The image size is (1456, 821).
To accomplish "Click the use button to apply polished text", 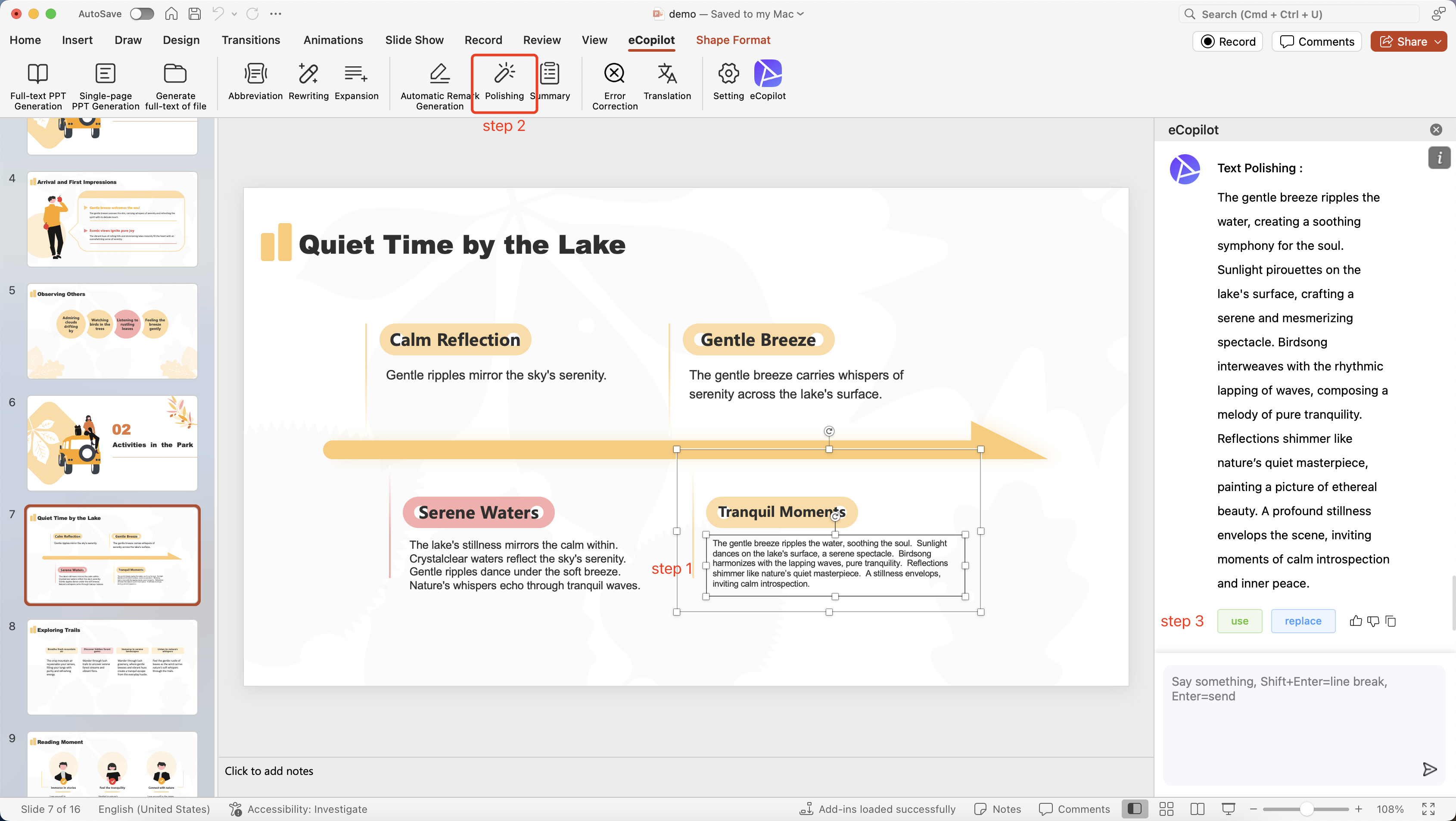I will point(1239,620).
